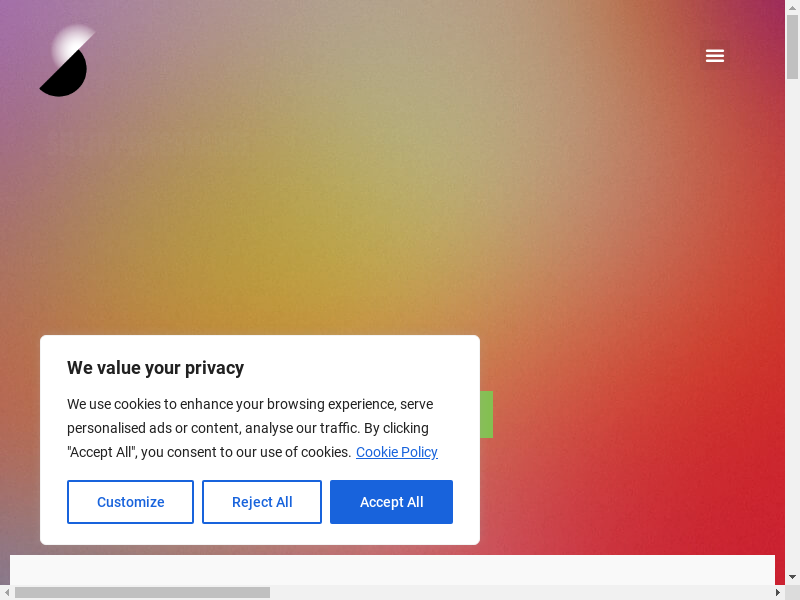800x600 pixels.
Task: Click the half-circle site logo
Action: click(66, 62)
